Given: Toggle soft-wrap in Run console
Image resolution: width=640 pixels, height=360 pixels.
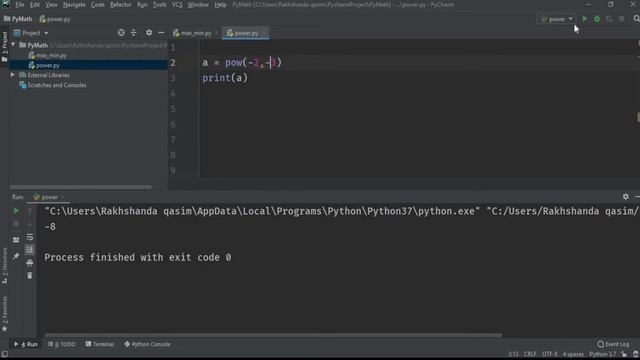Looking at the screenshot, I should coord(30,237).
